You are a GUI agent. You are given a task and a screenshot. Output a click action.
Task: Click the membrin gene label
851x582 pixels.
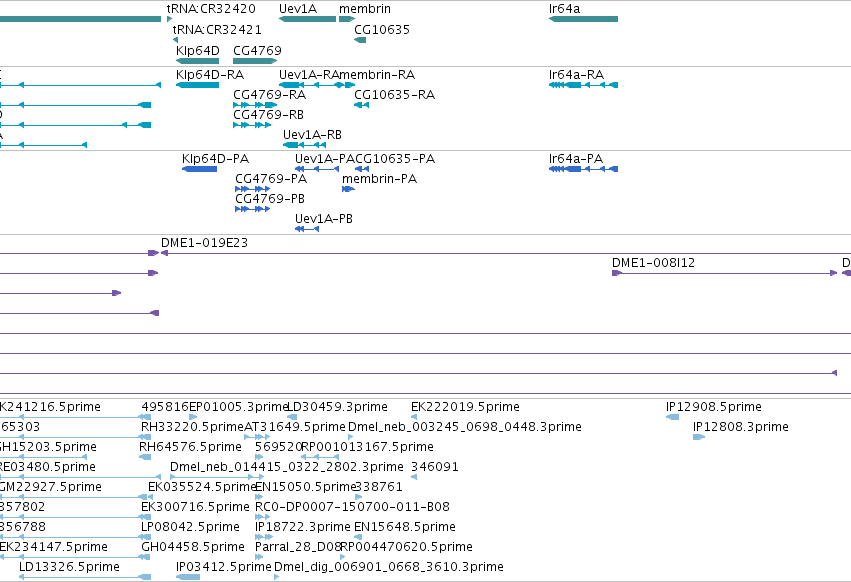pos(365,9)
